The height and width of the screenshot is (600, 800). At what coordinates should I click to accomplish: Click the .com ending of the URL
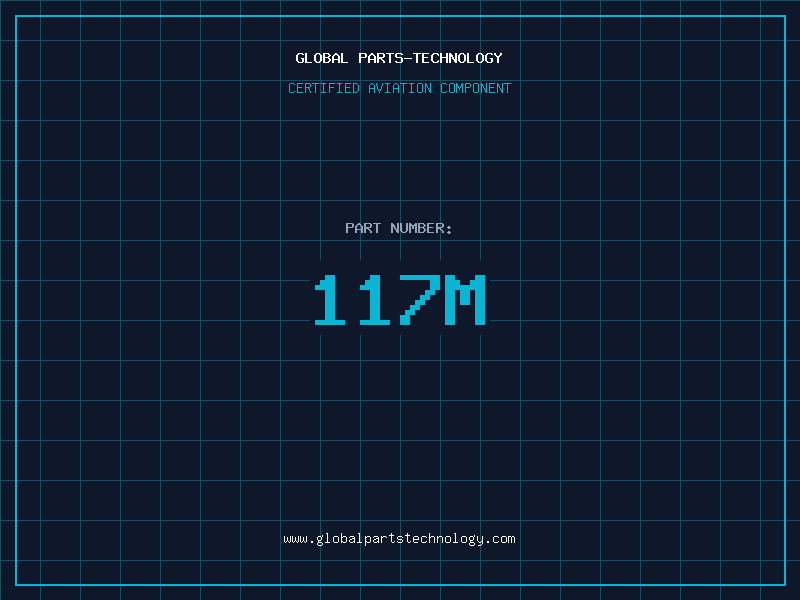point(501,539)
